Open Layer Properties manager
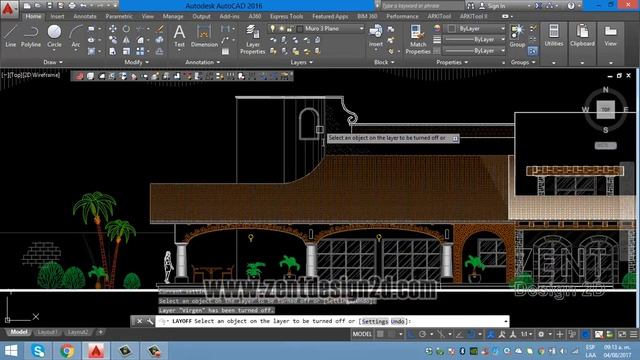 pos(253,39)
